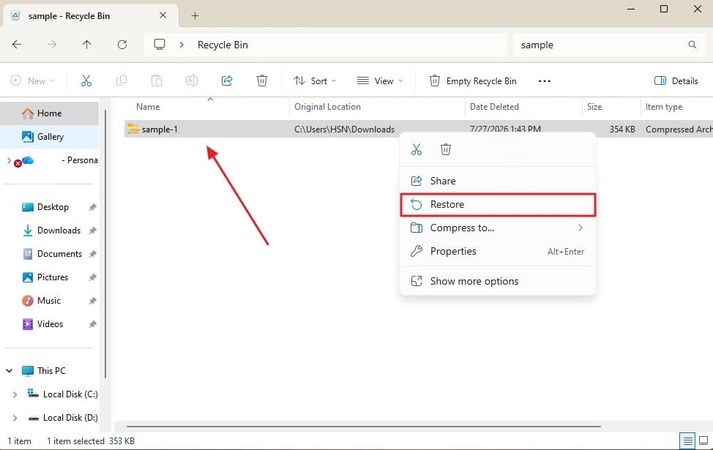Screen dimensions: 713x450
Task: Open a new tab with the plus button
Action: pos(195,16)
